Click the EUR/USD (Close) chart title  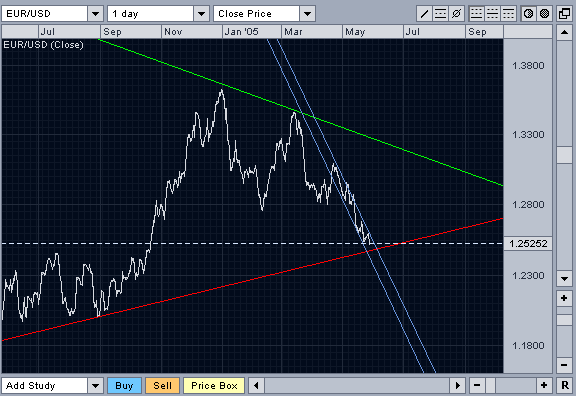[43, 45]
